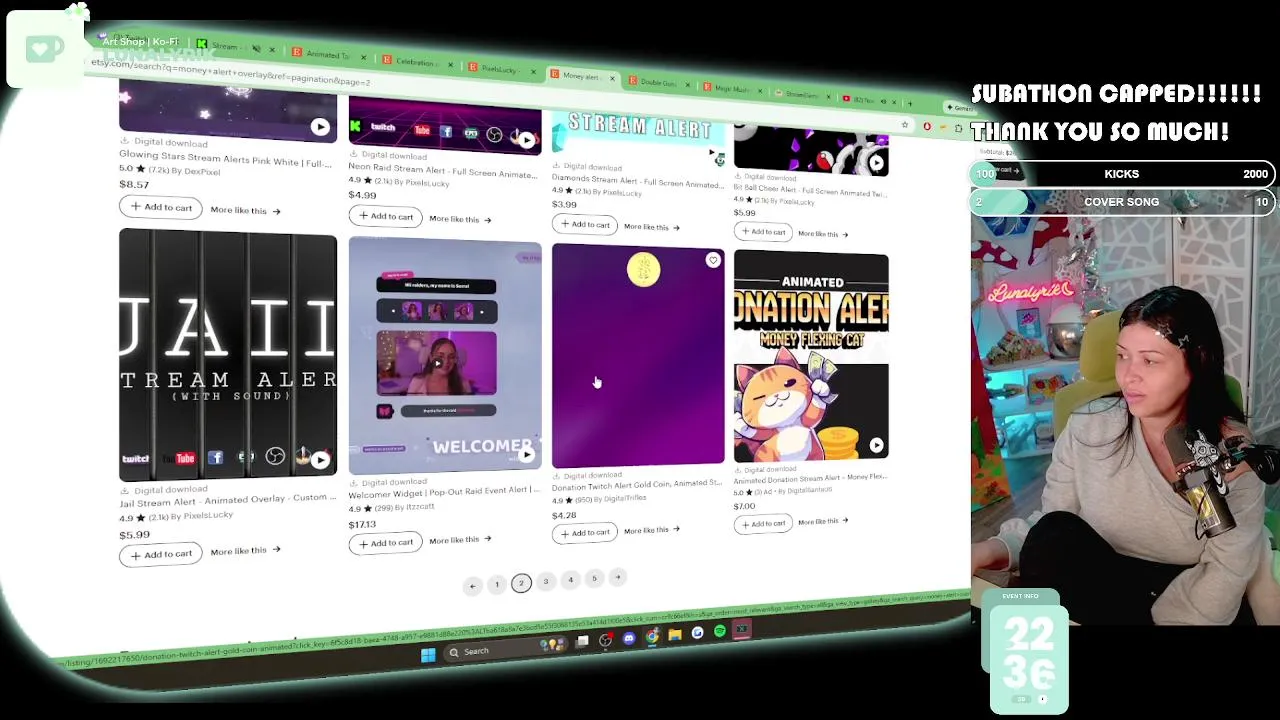
Task: More like this for Jail Stream Alert
Action: 245,551
